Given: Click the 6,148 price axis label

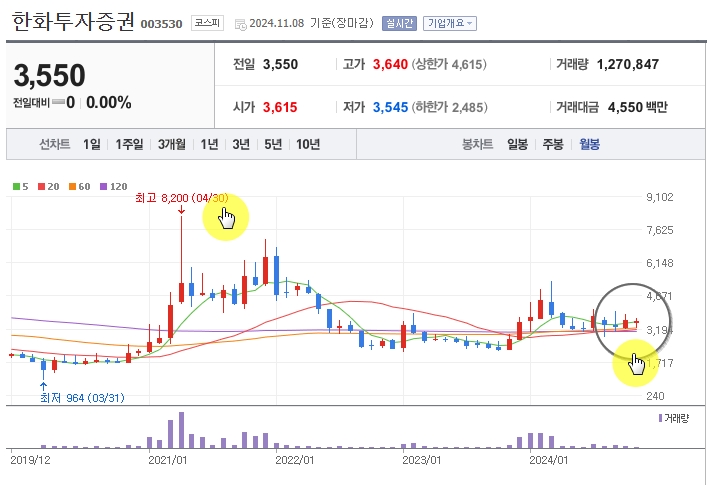Looking at the screenshot, I should point(660,263).
